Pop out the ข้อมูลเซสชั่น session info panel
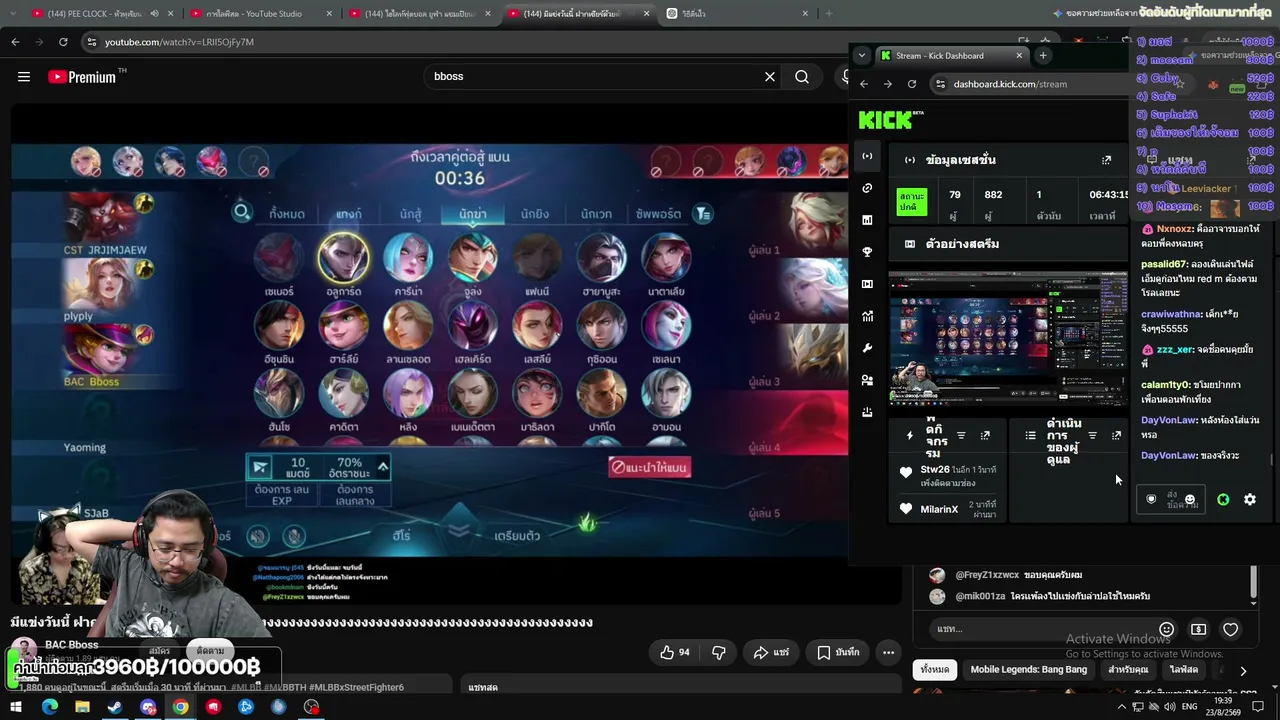1280x720 pixels. coord(1106,160)
